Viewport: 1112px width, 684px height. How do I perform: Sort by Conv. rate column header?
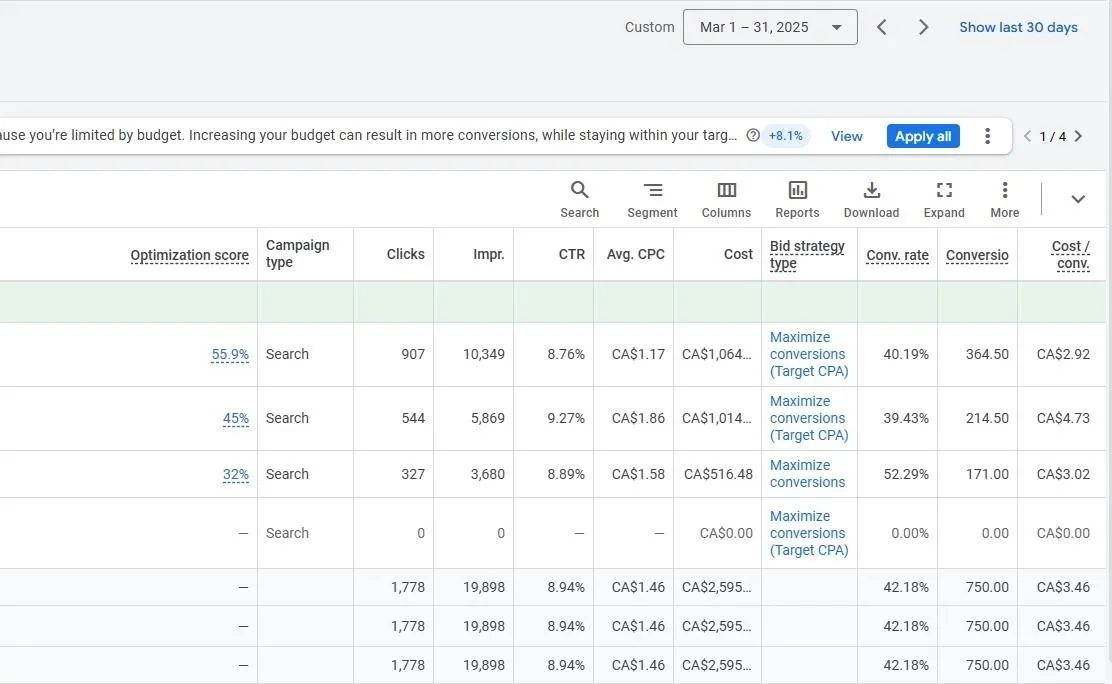click(x=897, y=255)
